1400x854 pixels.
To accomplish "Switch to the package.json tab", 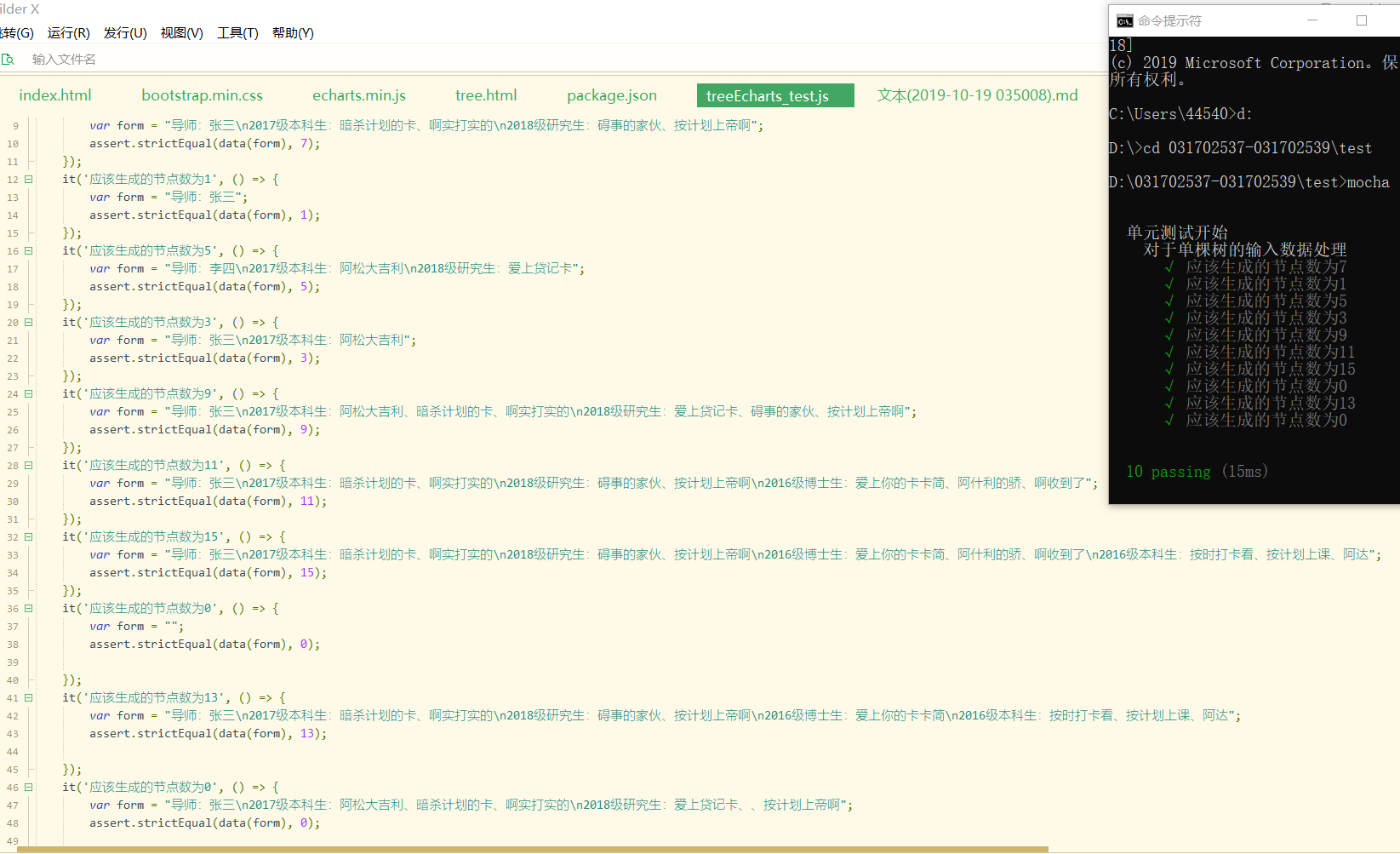I will [x=612, y=95].
